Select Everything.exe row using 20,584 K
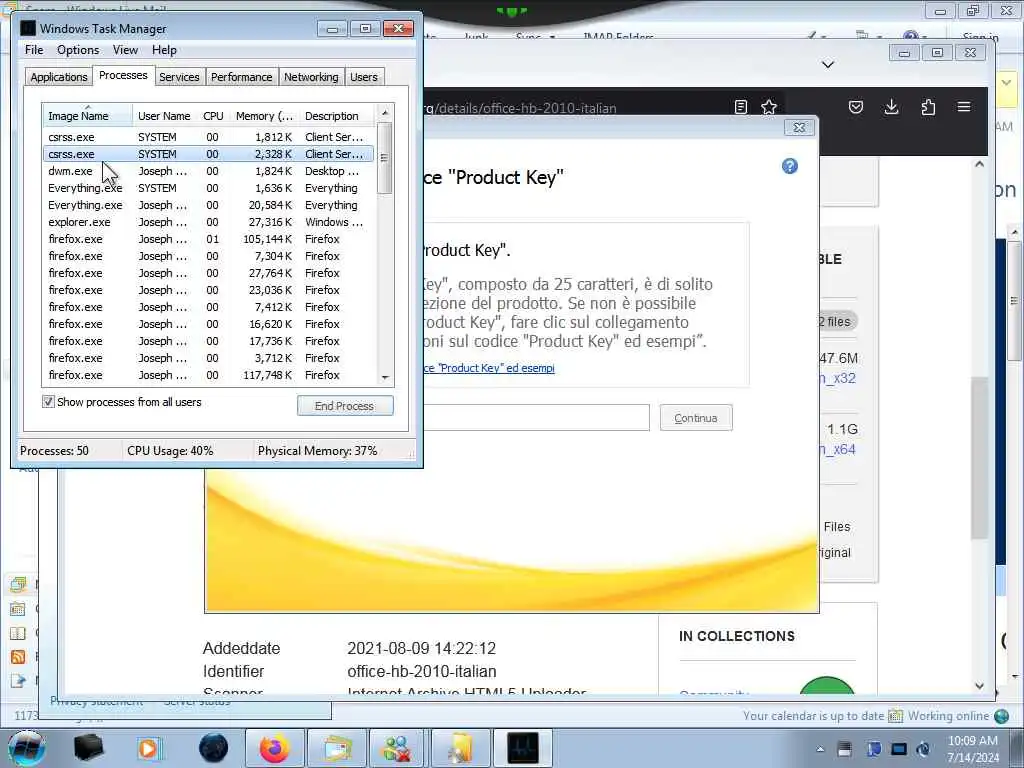This screenshot has height=768, width=1024. coord(208,205)
